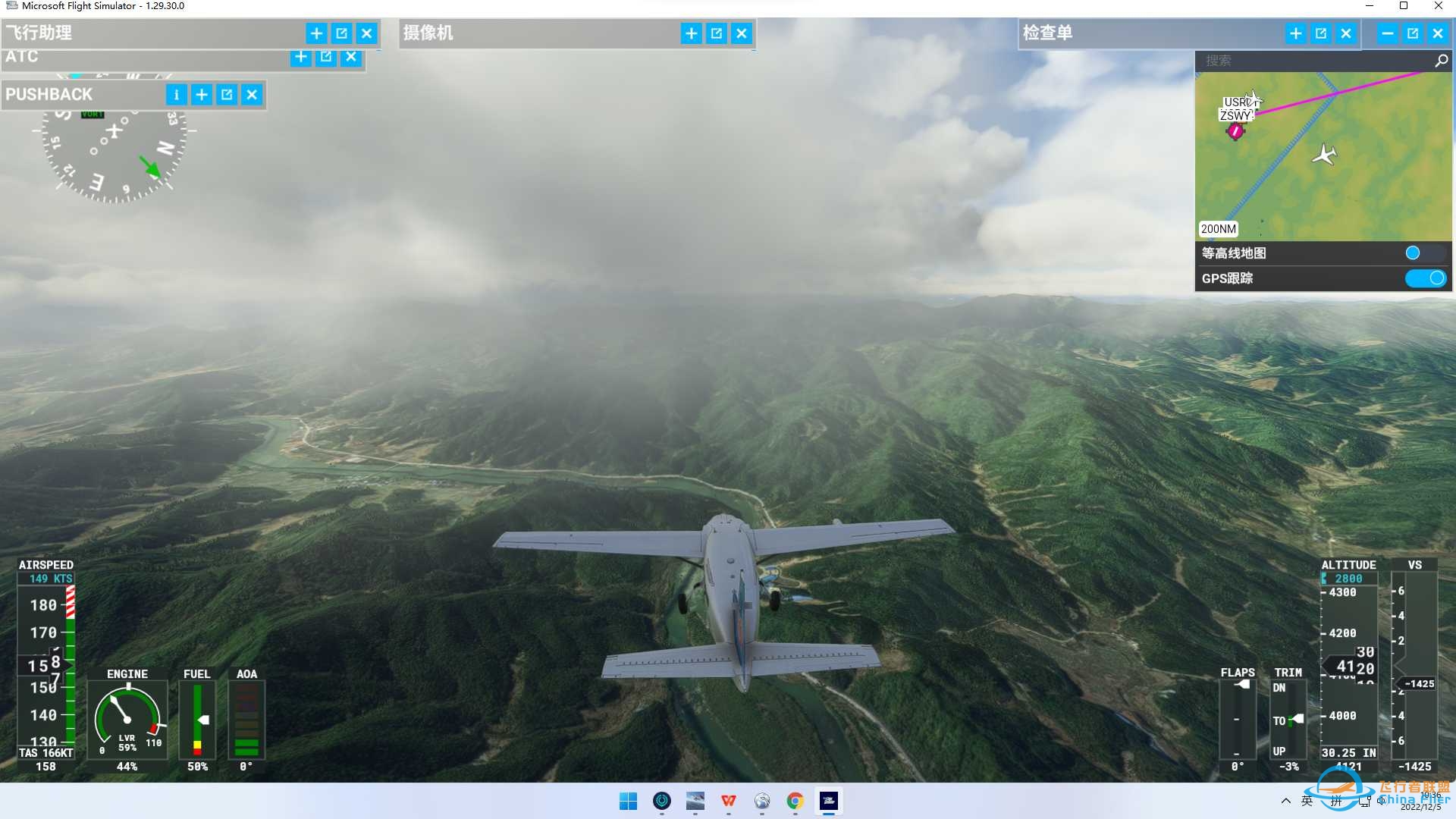Disable the GPS跟踪 tracking switch

1425,278
